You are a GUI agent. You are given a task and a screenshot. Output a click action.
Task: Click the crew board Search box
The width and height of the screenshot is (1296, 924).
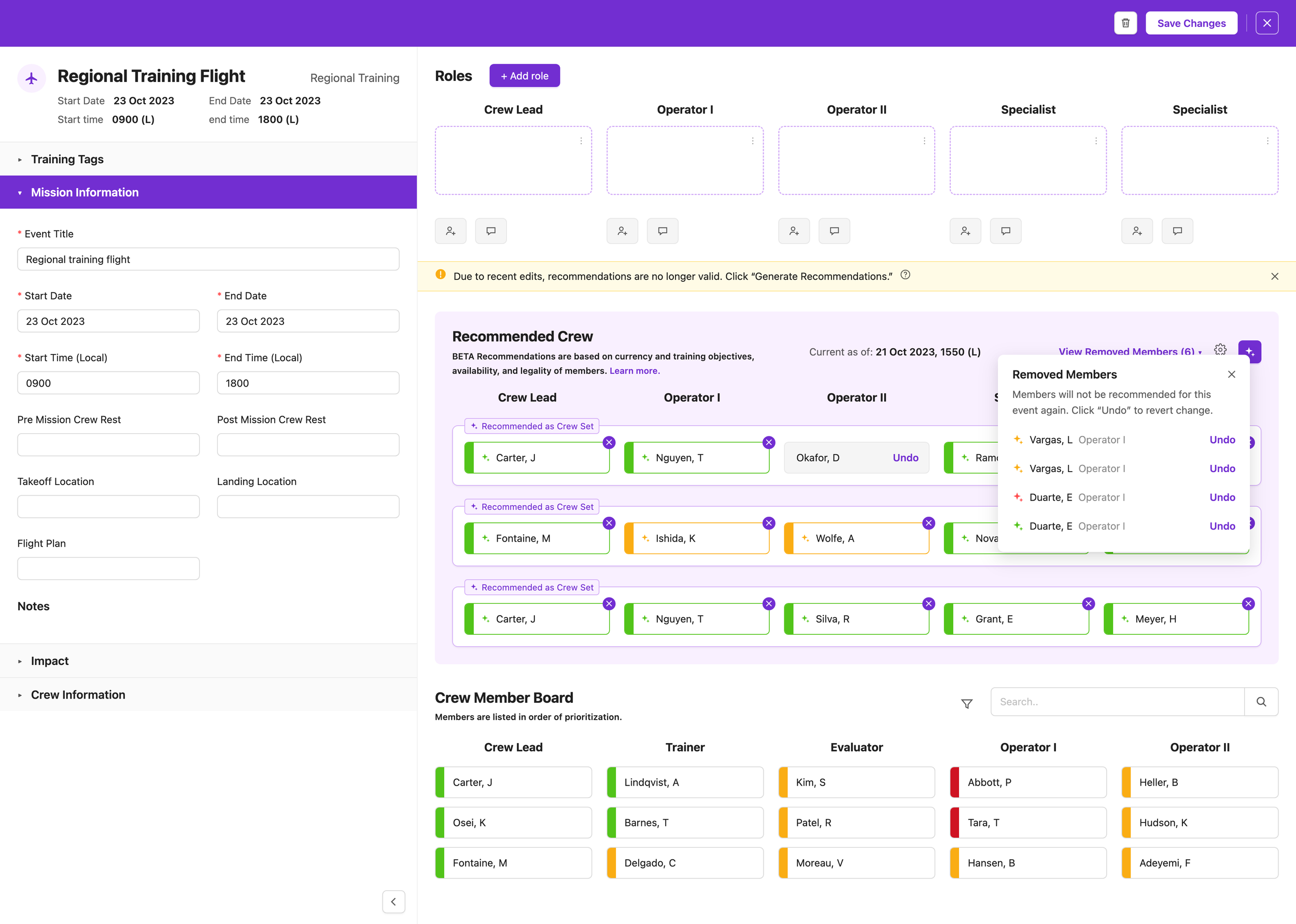(1117, 702)
